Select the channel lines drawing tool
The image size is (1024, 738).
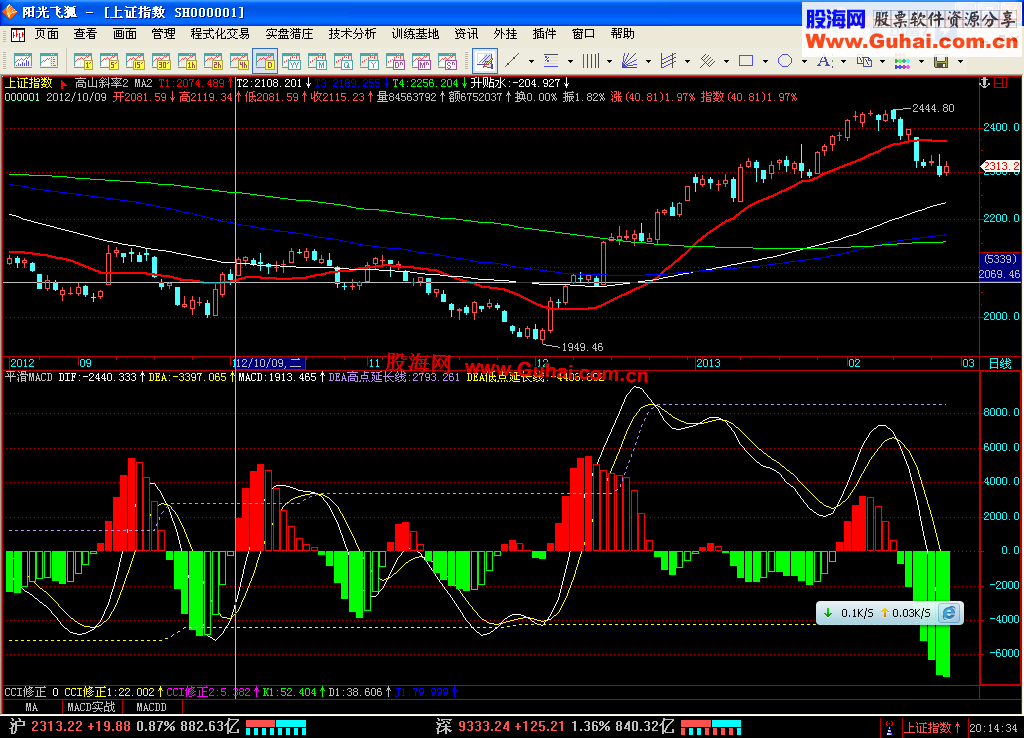coord(668,61)
